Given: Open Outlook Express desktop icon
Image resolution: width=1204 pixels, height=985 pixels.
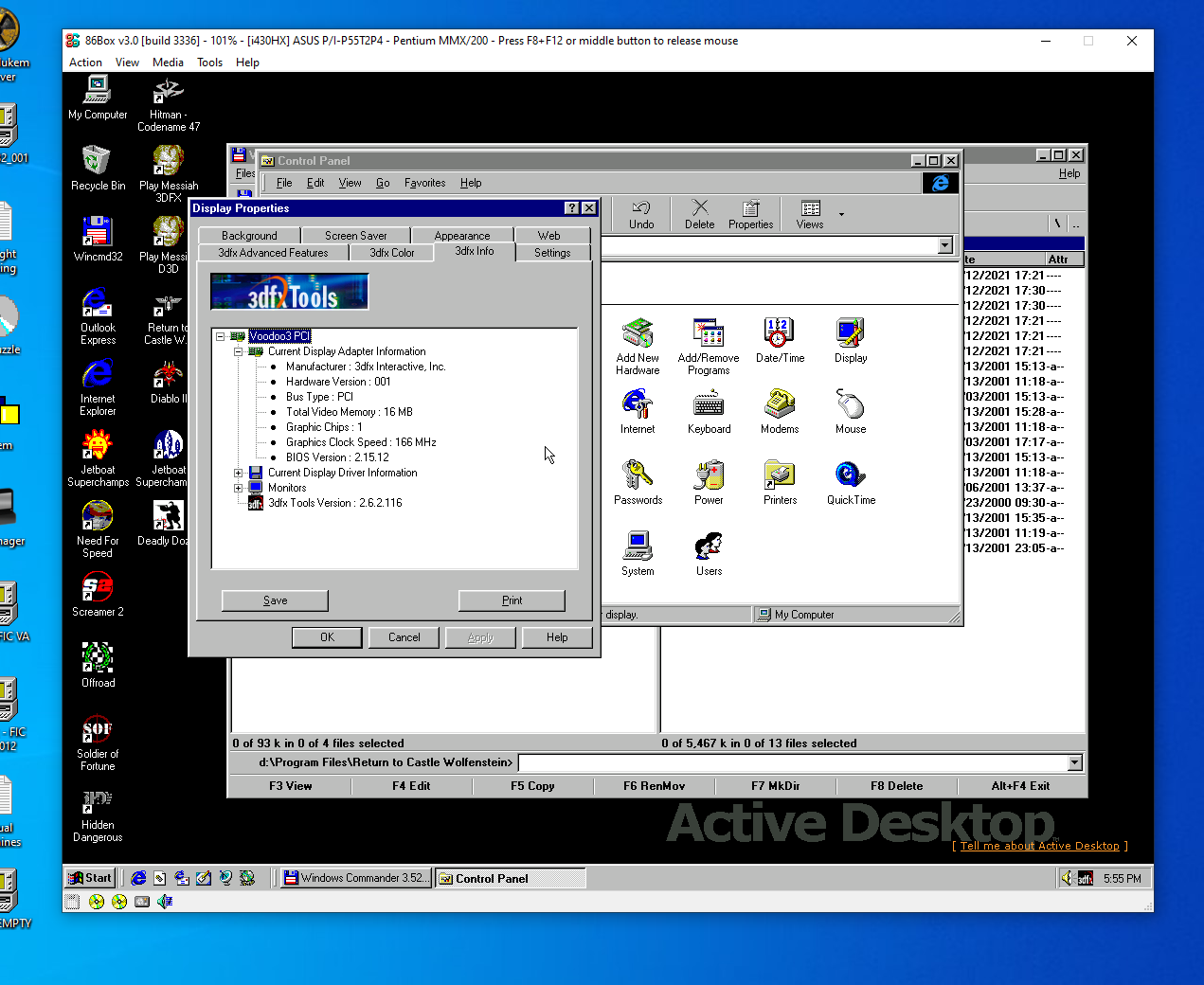Looking at the screenshot, I should [x=98, y=316].
